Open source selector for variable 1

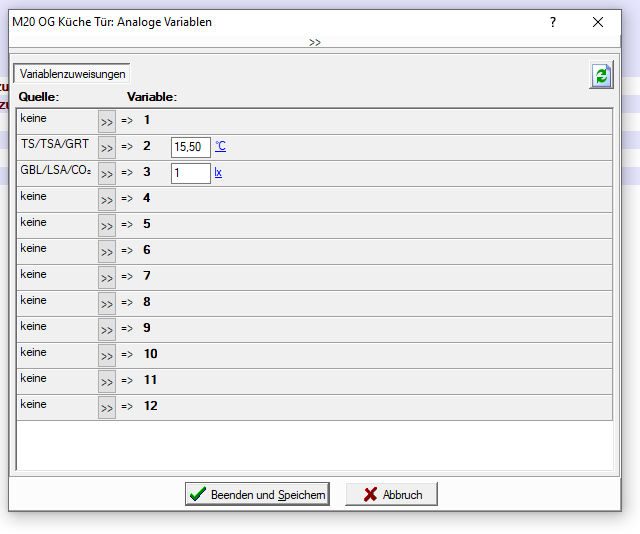(107, 121)
